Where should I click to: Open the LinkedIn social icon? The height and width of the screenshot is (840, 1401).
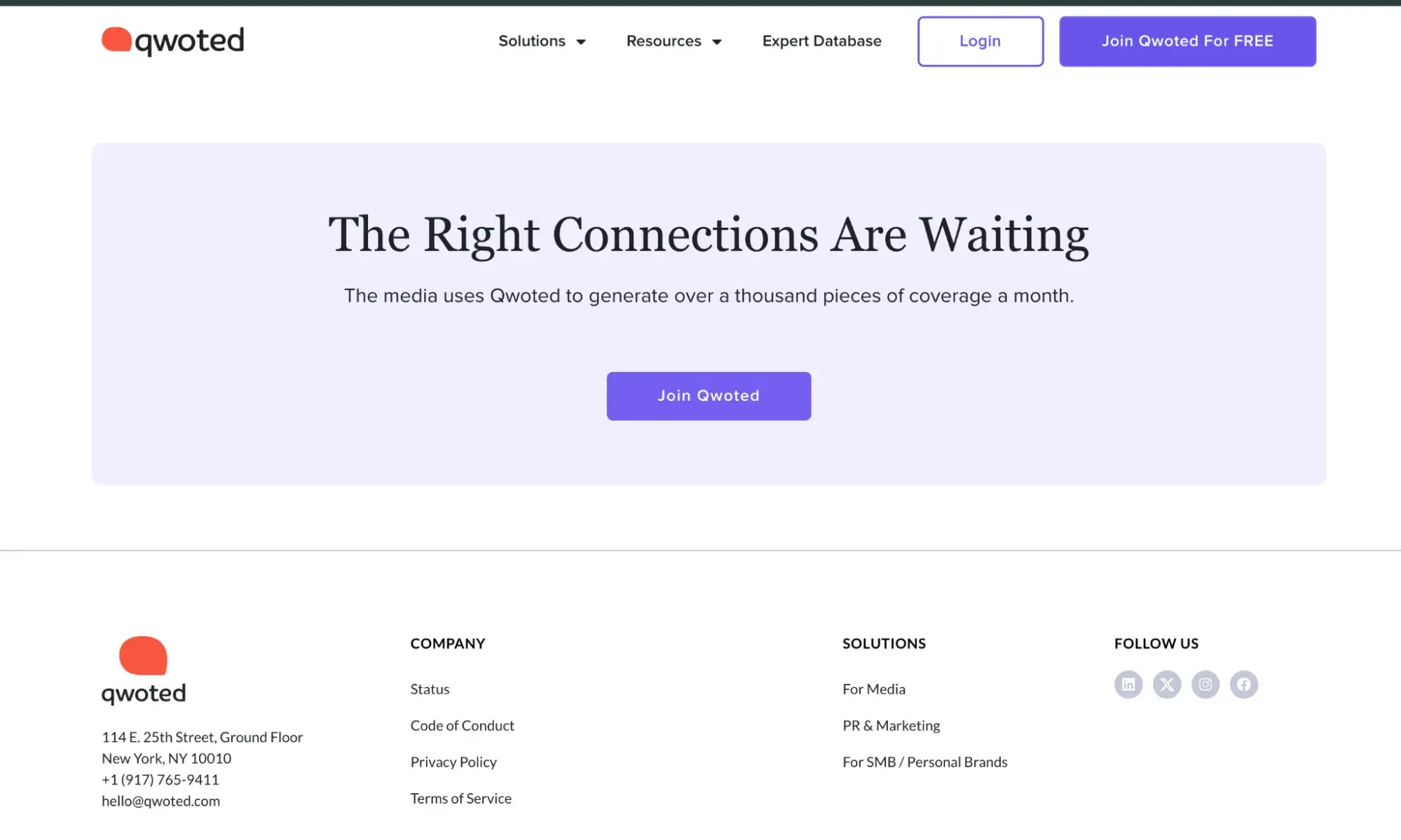(1128, 684)
